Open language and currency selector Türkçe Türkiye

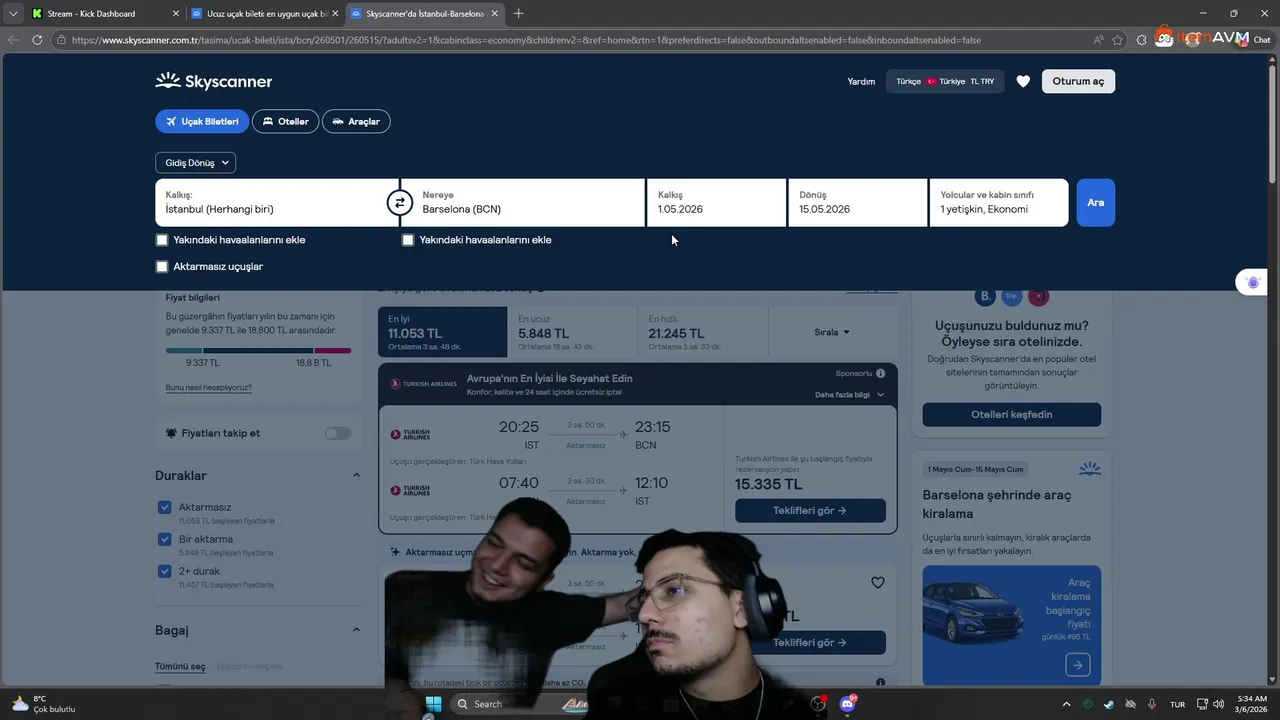coord(945,81)
